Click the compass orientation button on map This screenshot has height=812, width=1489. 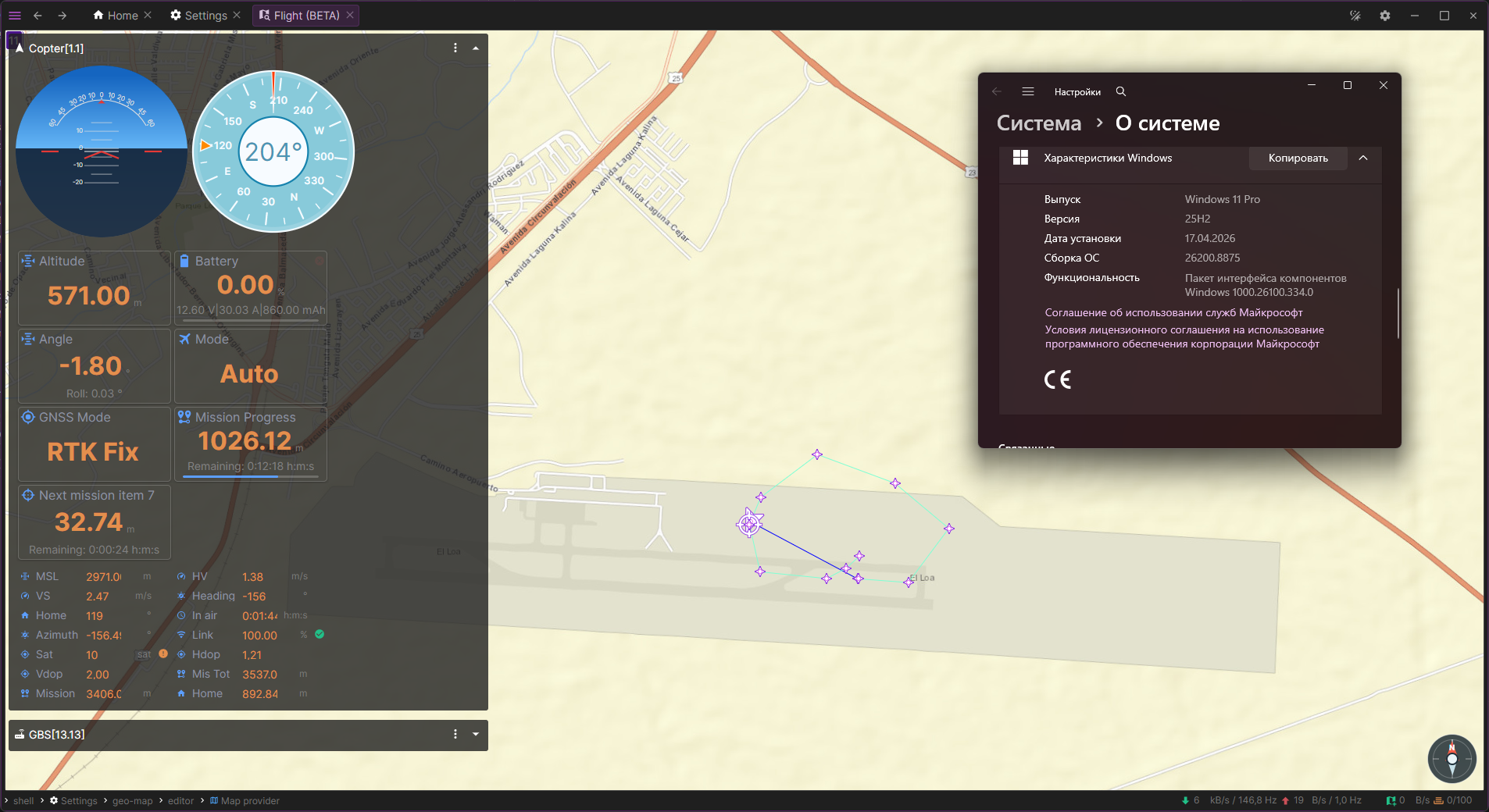(x=1452, y=759)
